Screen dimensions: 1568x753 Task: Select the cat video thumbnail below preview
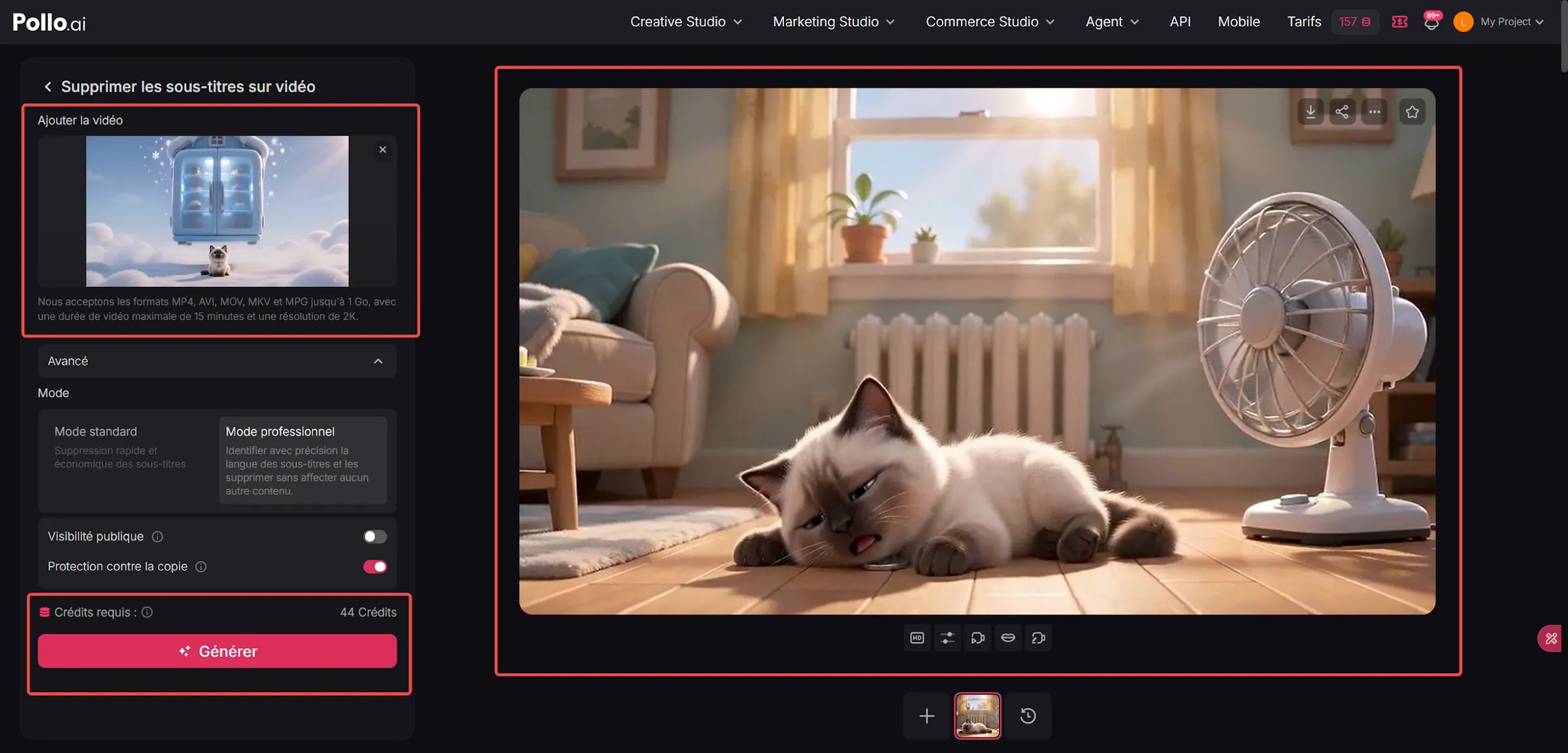pos(977,716)
